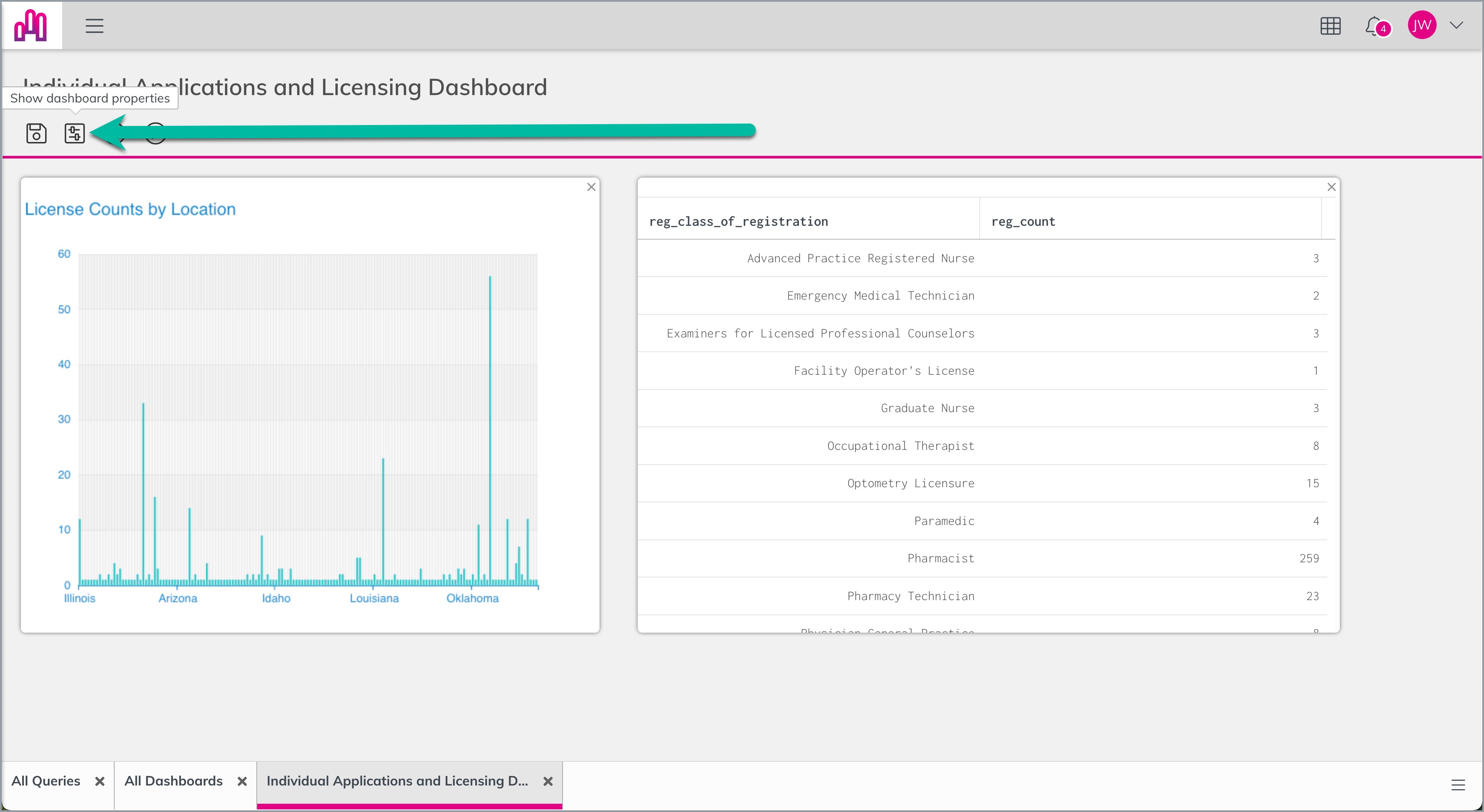Screen dimensions: 1484x812
Task: Close the License Counts by Location widget
Action: [x=591, y=187]
